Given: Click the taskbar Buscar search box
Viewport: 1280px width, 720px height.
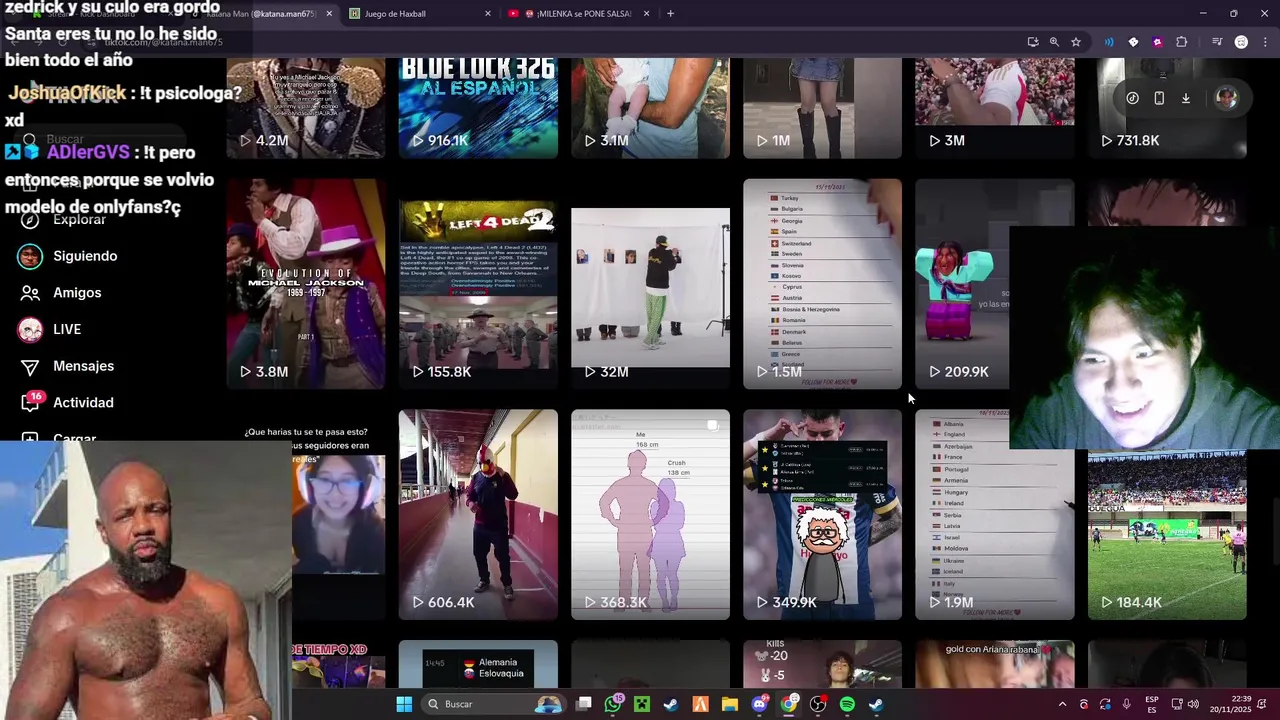Looking at the screenshot, I should click(x=494, y=704).
